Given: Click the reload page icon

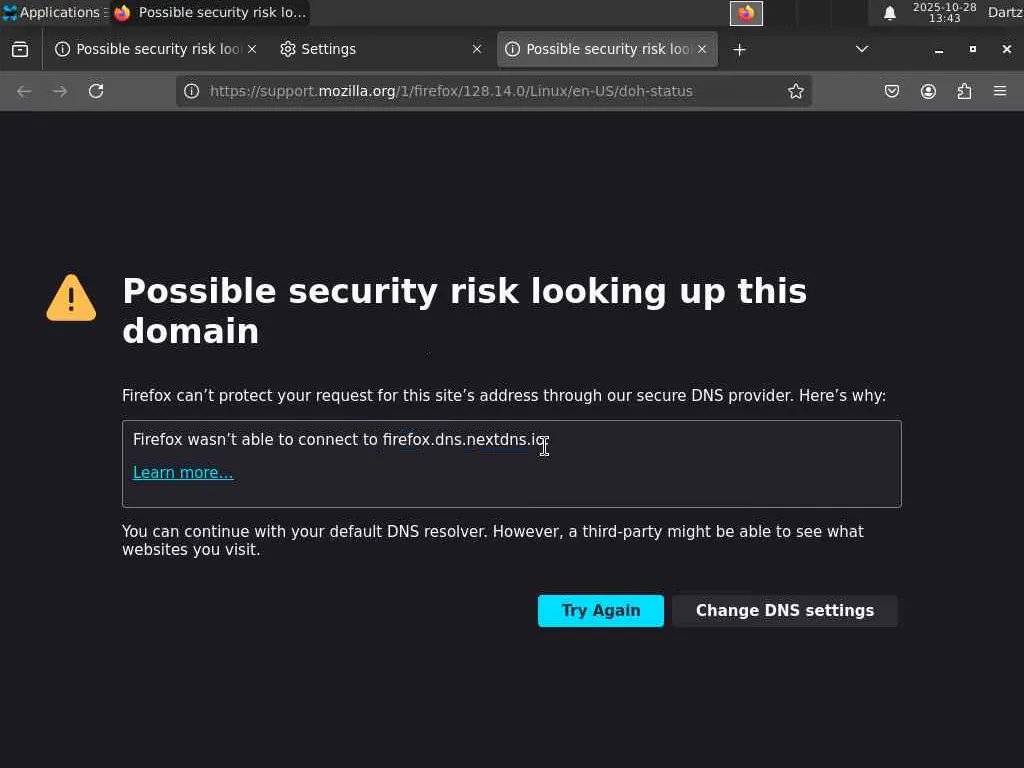Looking at the screenshot, I should pos(96,91).
